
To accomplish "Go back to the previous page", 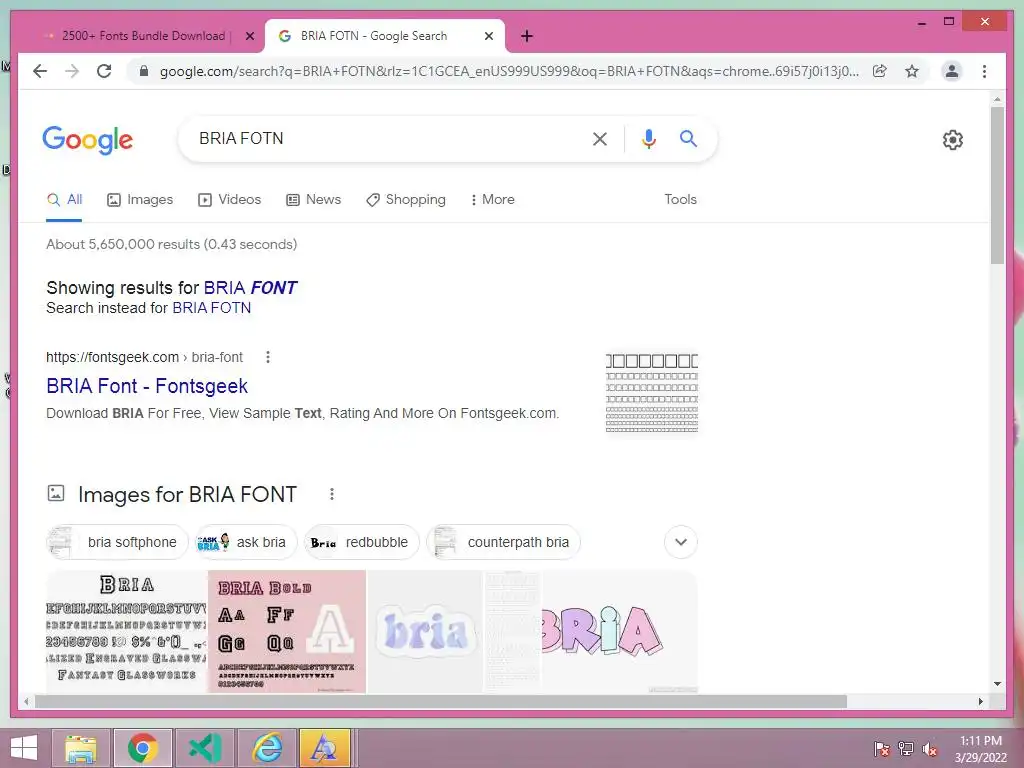I will (40, 71).
